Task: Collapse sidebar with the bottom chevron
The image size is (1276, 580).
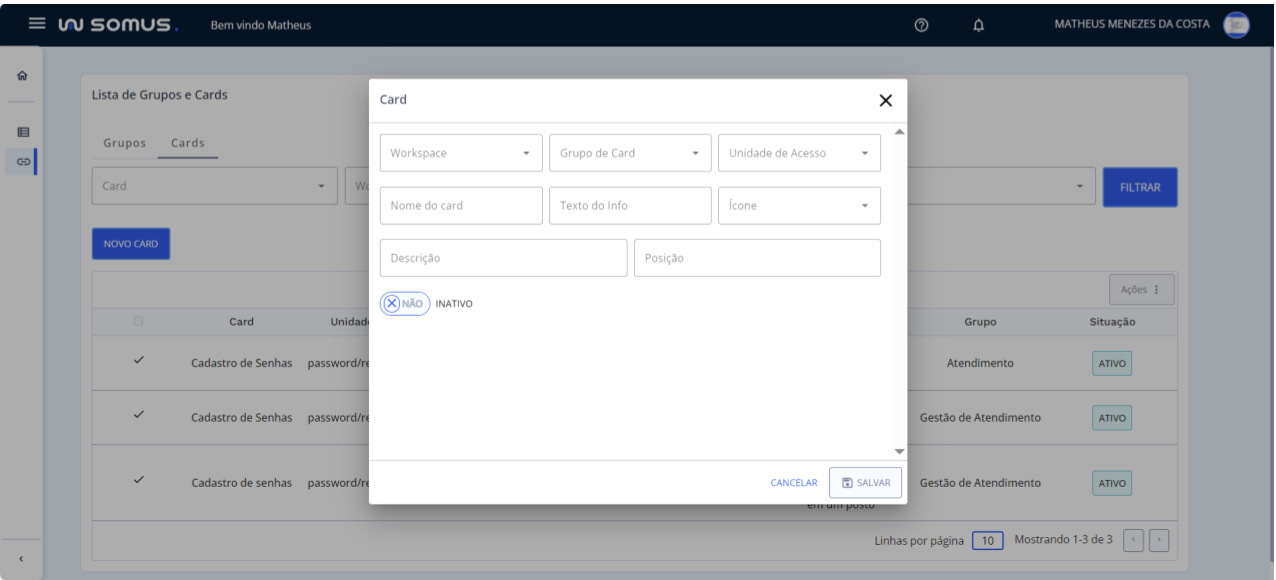Action: click(x=22, y=558)
